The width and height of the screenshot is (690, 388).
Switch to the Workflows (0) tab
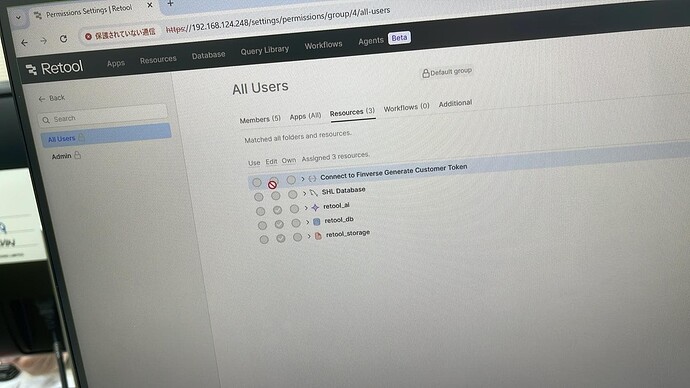406,107
